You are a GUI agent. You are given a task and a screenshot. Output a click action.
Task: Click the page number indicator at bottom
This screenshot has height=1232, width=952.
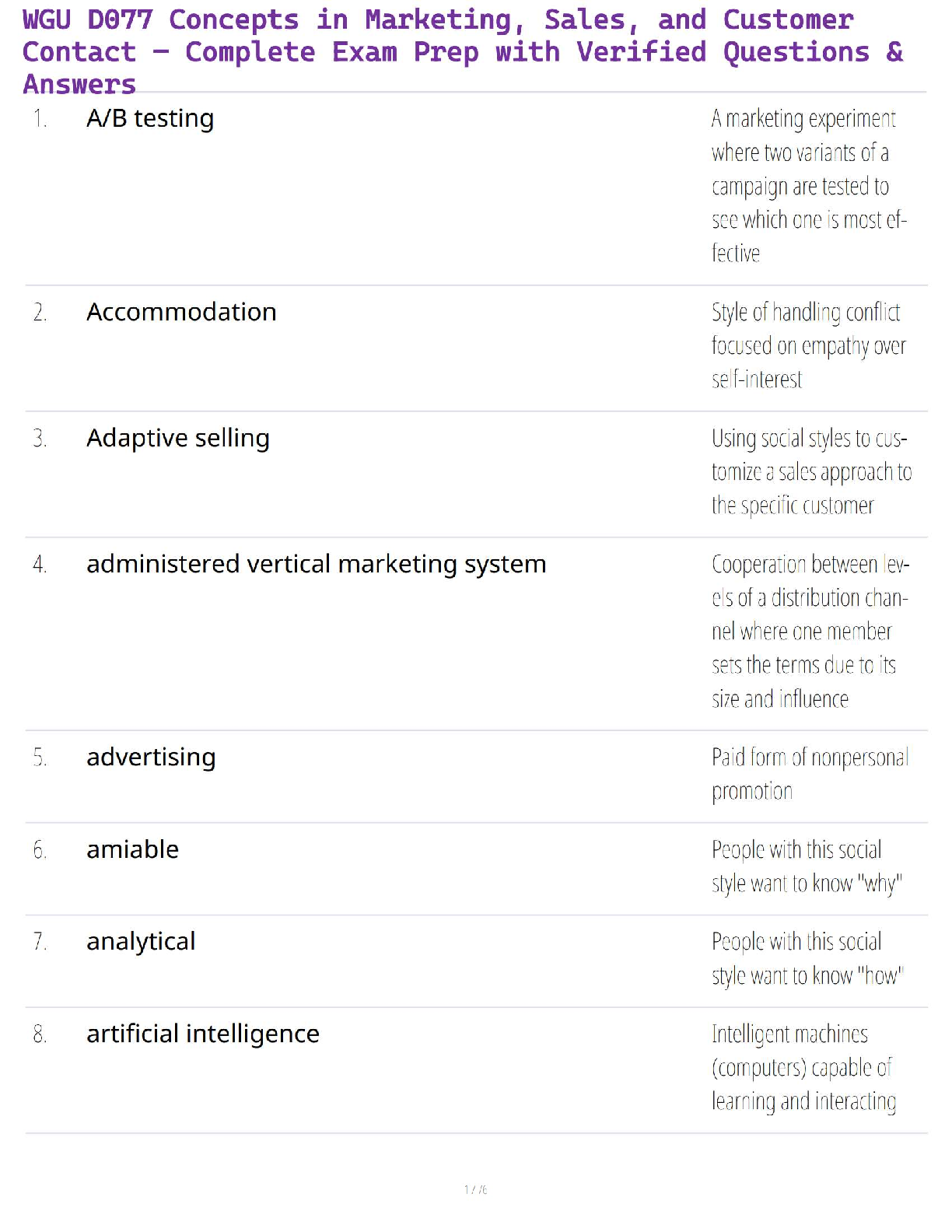pyautogui.click(x=475, y=1189)
